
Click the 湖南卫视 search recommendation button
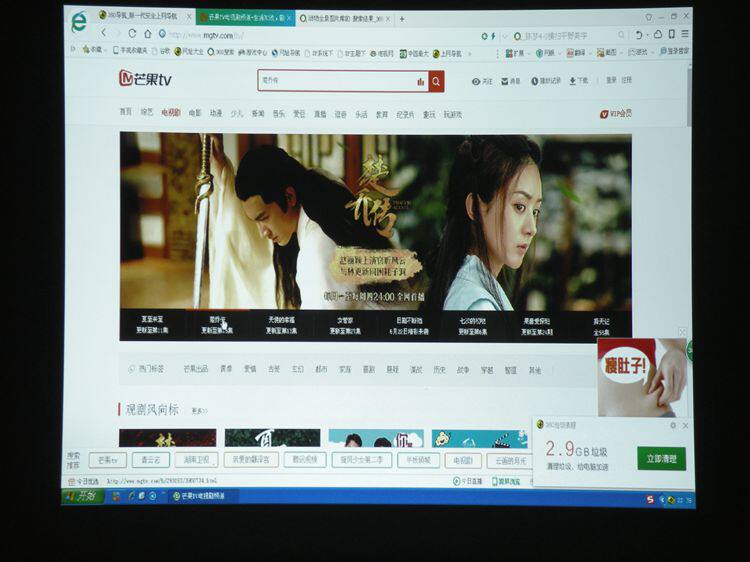point(196,460)
